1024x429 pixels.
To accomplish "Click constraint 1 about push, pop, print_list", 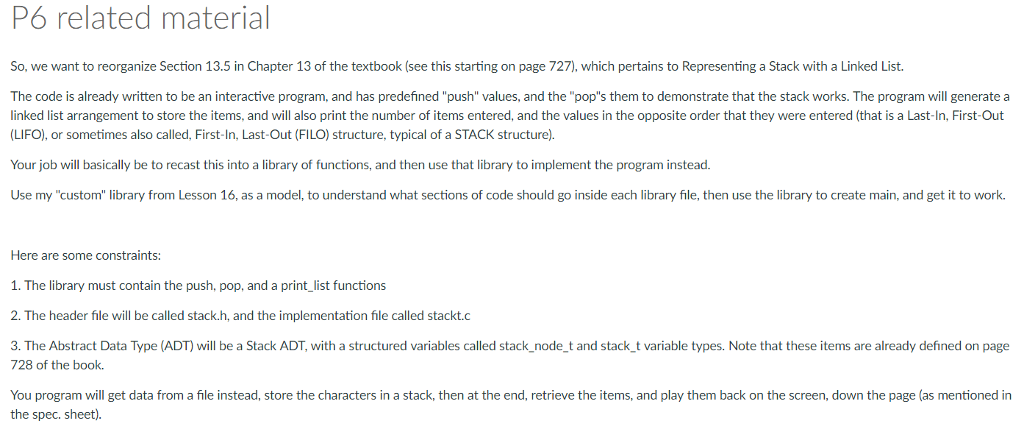I will (199, 285).
